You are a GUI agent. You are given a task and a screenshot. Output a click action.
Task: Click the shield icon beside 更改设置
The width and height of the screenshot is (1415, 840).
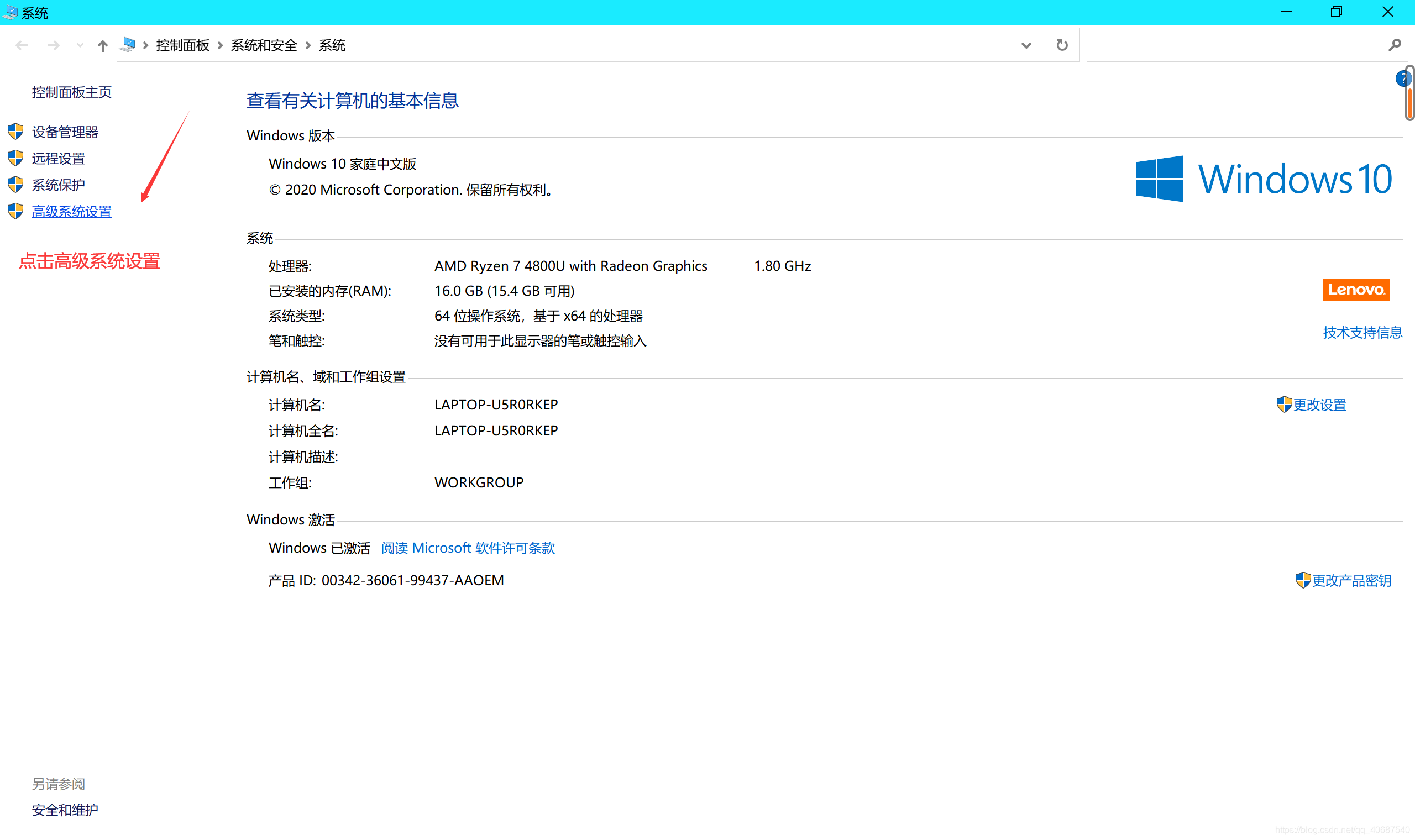click(x=1283, y=404)
